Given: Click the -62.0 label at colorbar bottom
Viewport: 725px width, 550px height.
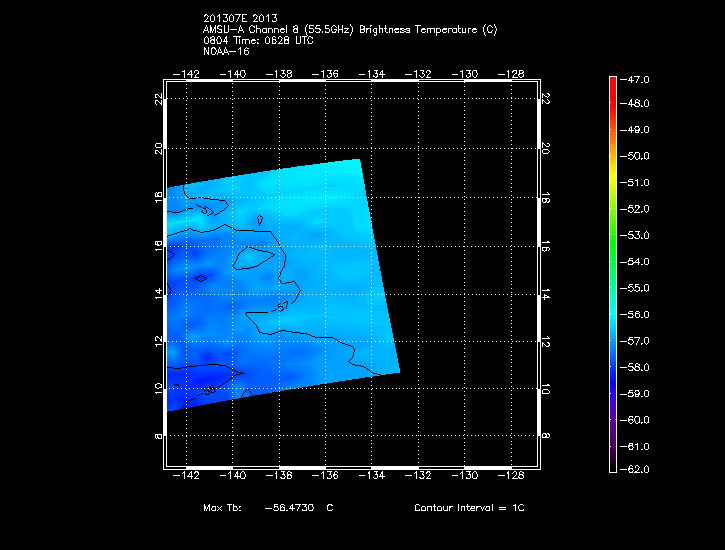Looking at the screenshot, I should (639, 469).
